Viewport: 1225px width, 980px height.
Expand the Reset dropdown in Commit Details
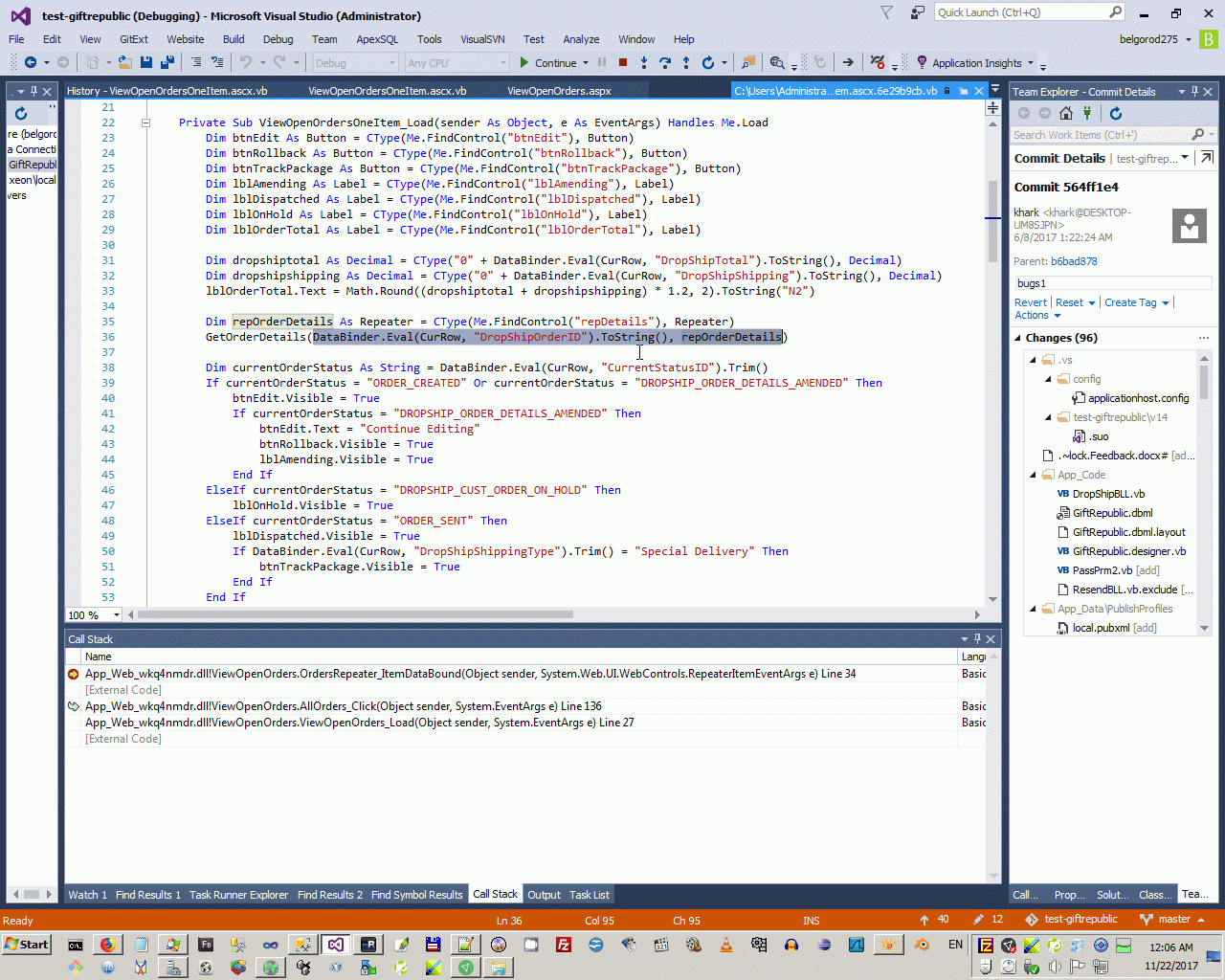(1092, 303)
